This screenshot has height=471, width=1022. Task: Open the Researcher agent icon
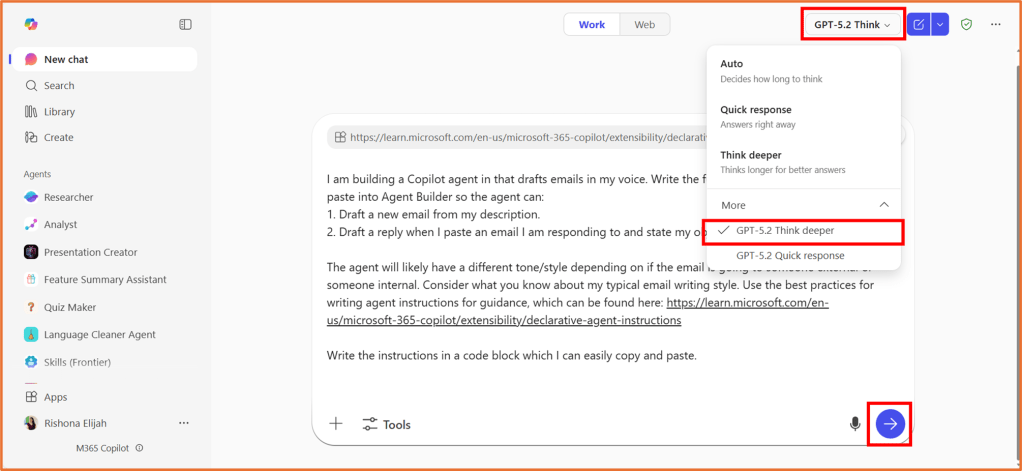[x=31, y=197]
